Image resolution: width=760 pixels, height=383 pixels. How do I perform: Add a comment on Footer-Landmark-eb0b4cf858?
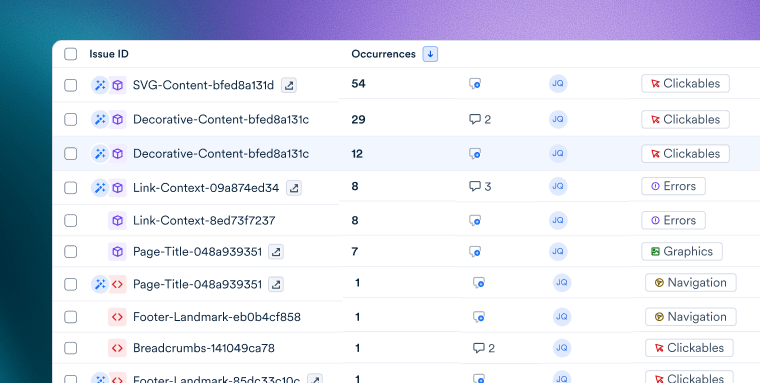pos(479,317)
